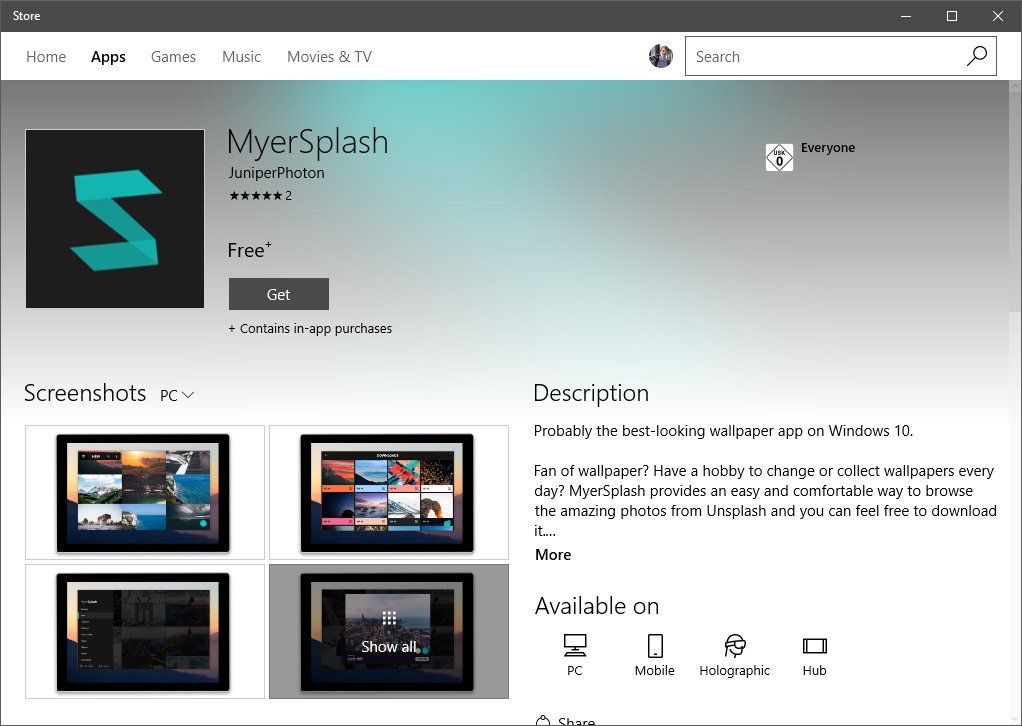Open the dark side menu screenshot thumbnail
The image size is (1022, 726).
point(145,631)
